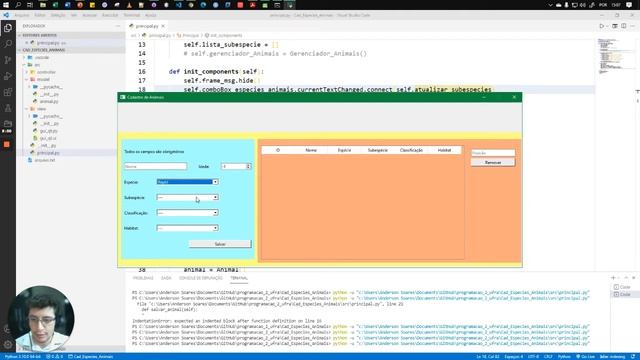Open the Executar menu
Screen dimensions: 640x360
(x=110, y=15)
